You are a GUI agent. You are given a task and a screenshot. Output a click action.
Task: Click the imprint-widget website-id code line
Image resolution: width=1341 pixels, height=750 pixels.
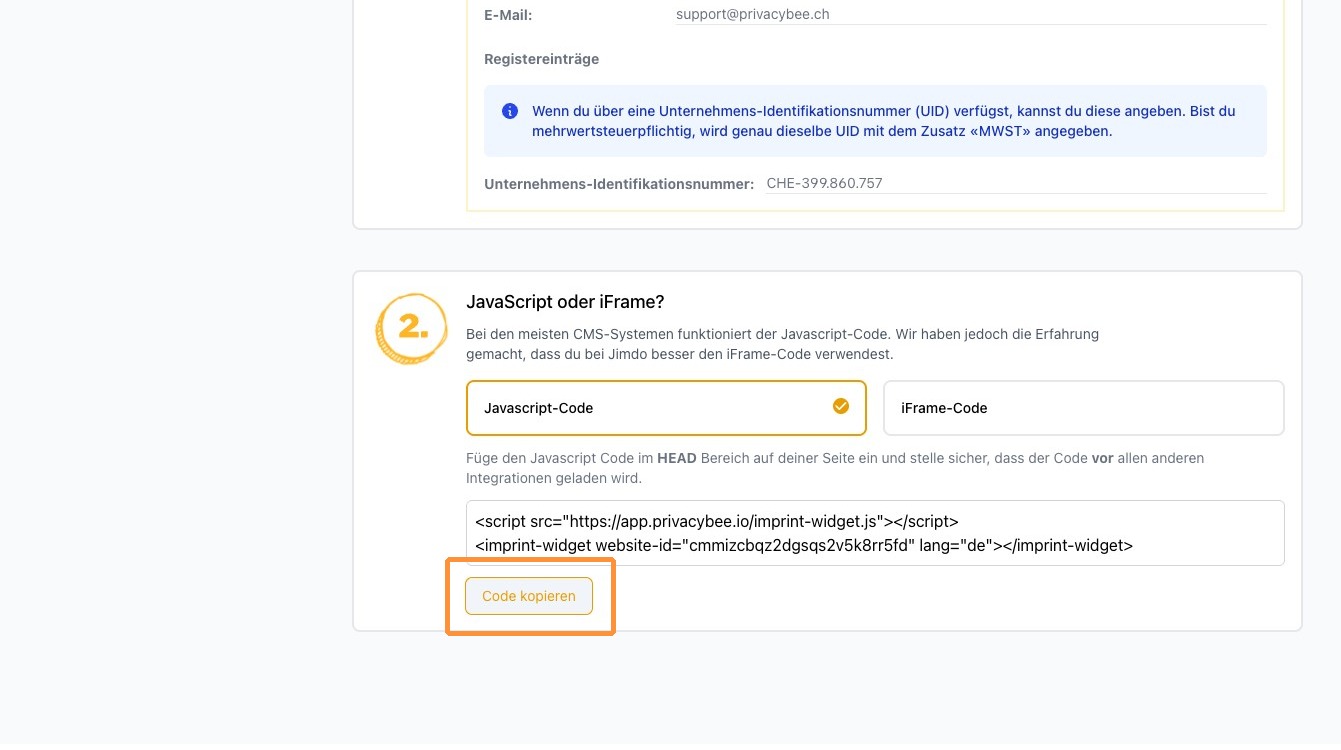[803, 546]
